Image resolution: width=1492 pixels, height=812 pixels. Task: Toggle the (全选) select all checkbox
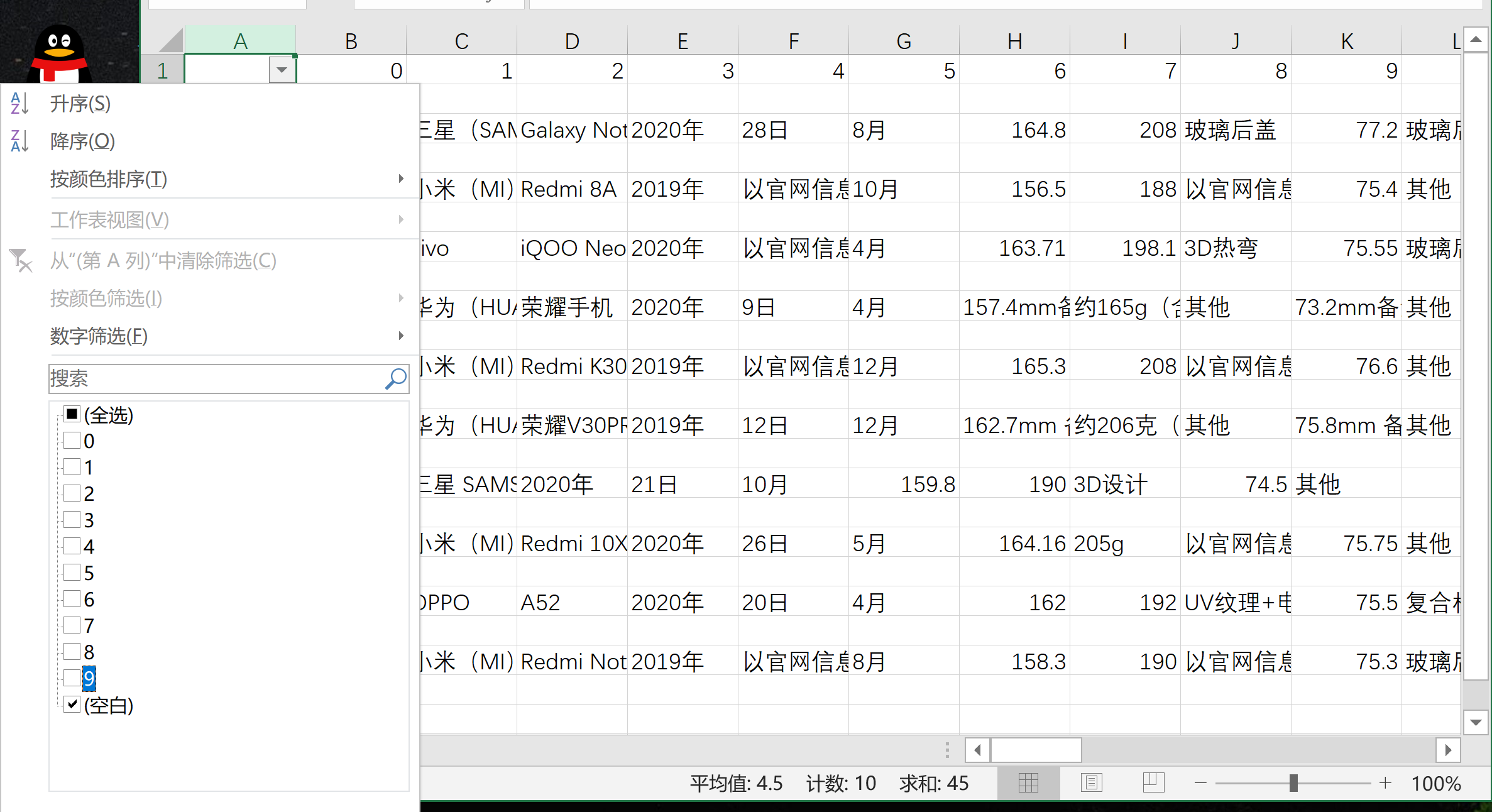point(72,414)
